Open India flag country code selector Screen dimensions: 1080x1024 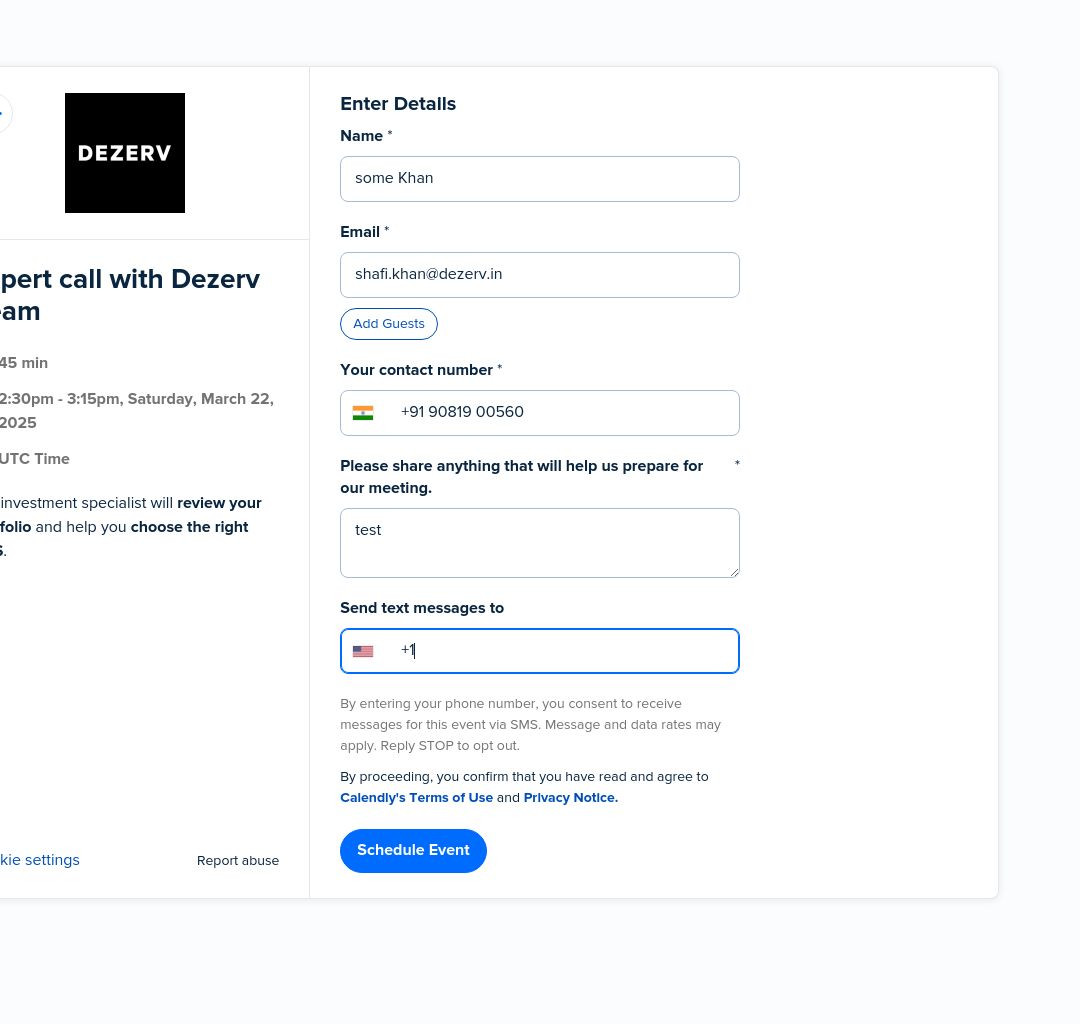pos(363,413)
